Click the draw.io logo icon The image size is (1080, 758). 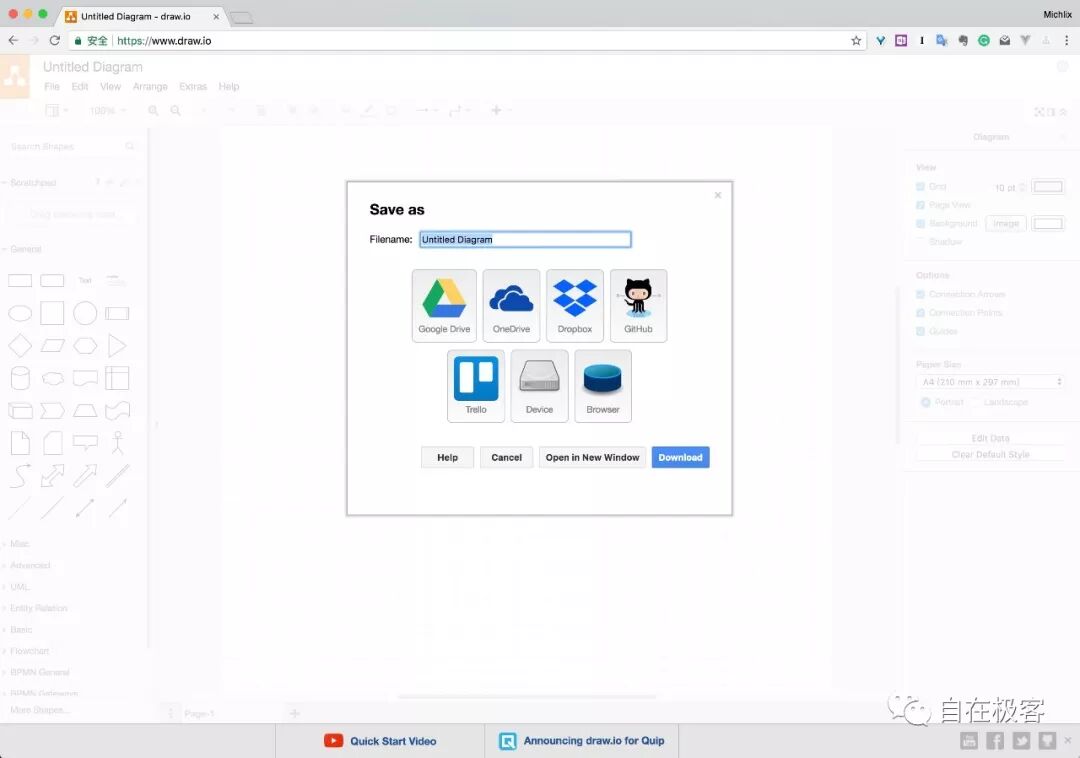[14, 76]
